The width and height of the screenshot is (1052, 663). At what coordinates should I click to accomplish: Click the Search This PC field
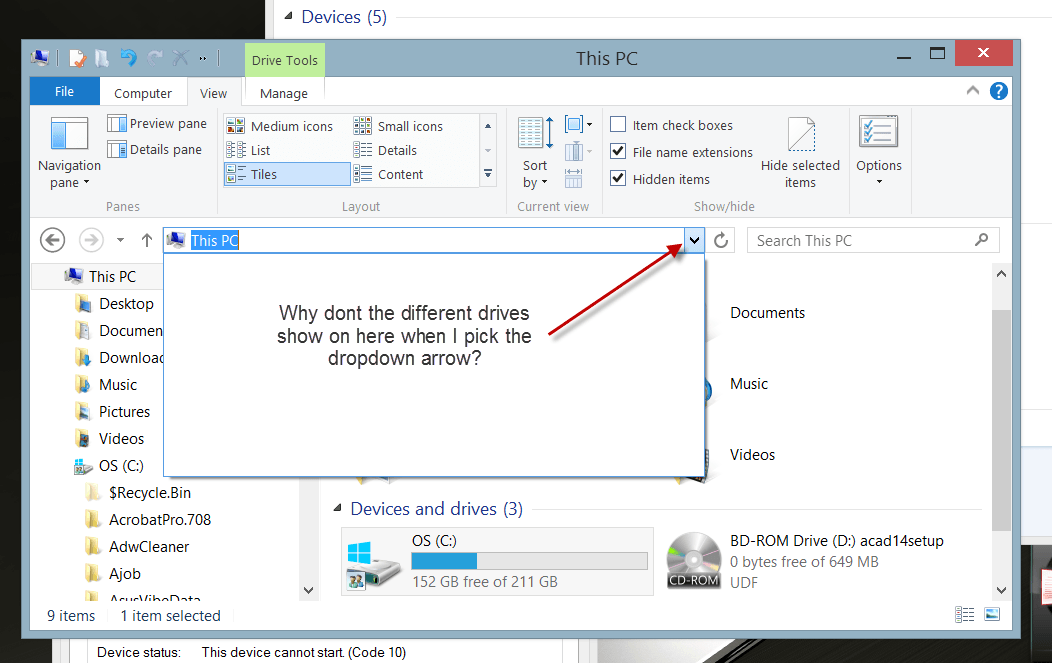tap(860, 240)
